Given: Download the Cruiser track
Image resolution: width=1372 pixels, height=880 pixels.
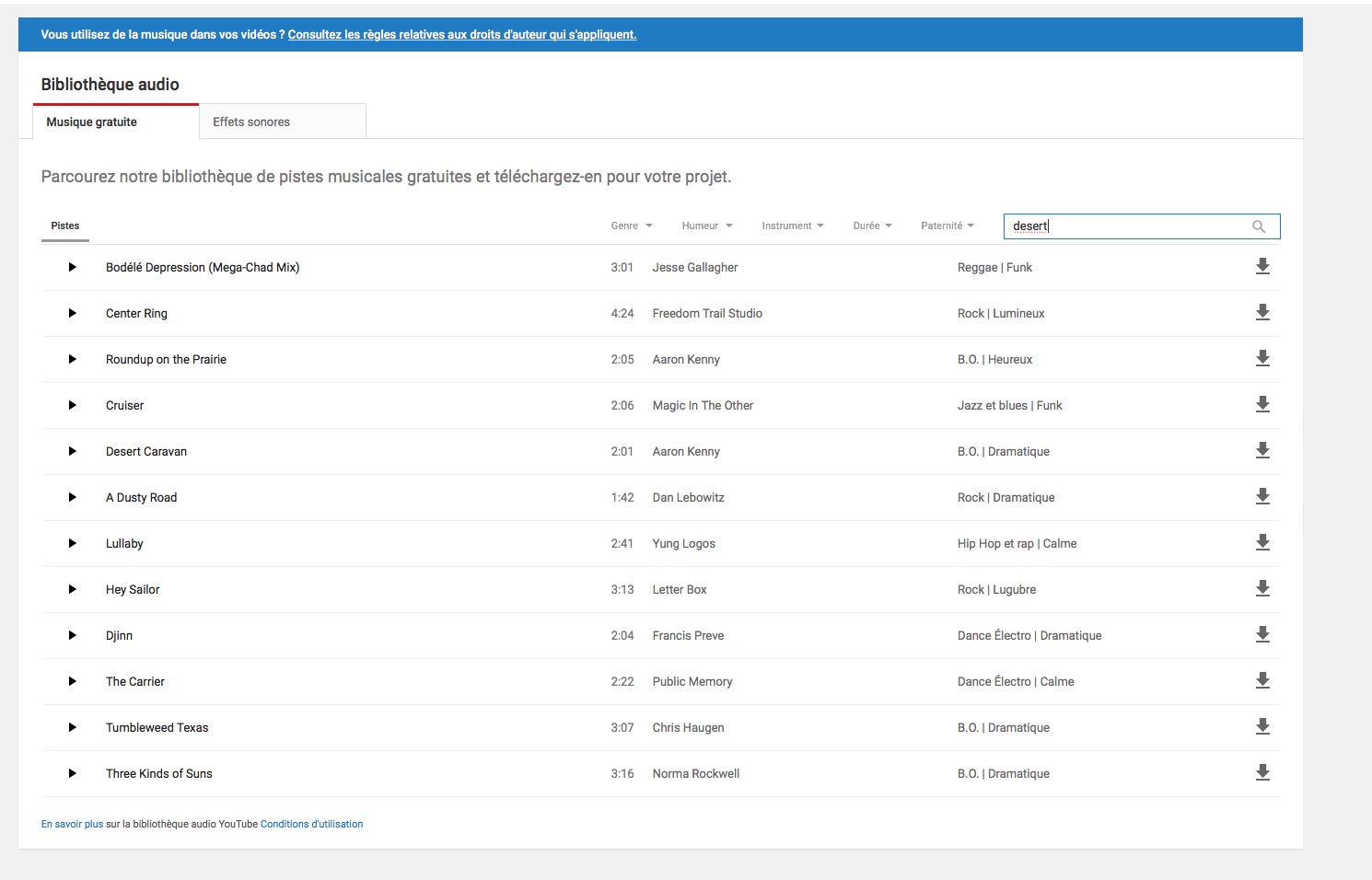Looking at the screenshot, I should (x=1262, y=404).
